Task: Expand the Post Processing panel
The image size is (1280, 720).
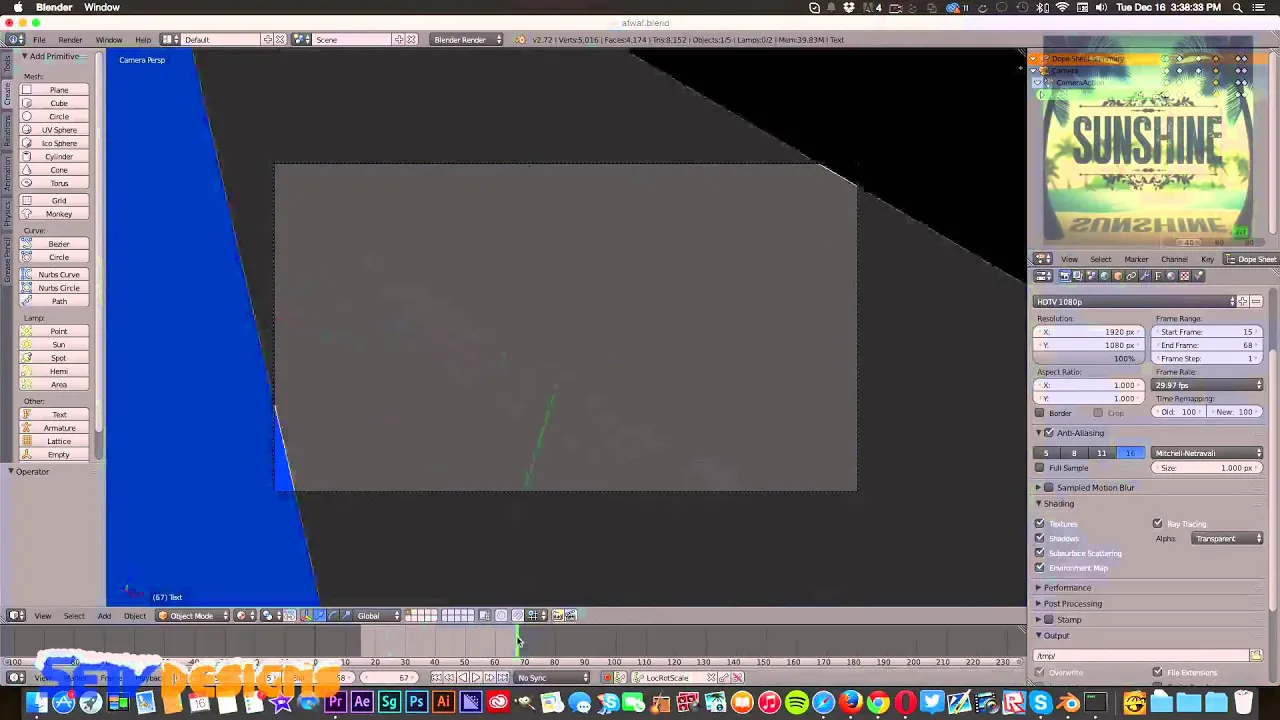Action: pyautogui.click(x=1072, y=604)
